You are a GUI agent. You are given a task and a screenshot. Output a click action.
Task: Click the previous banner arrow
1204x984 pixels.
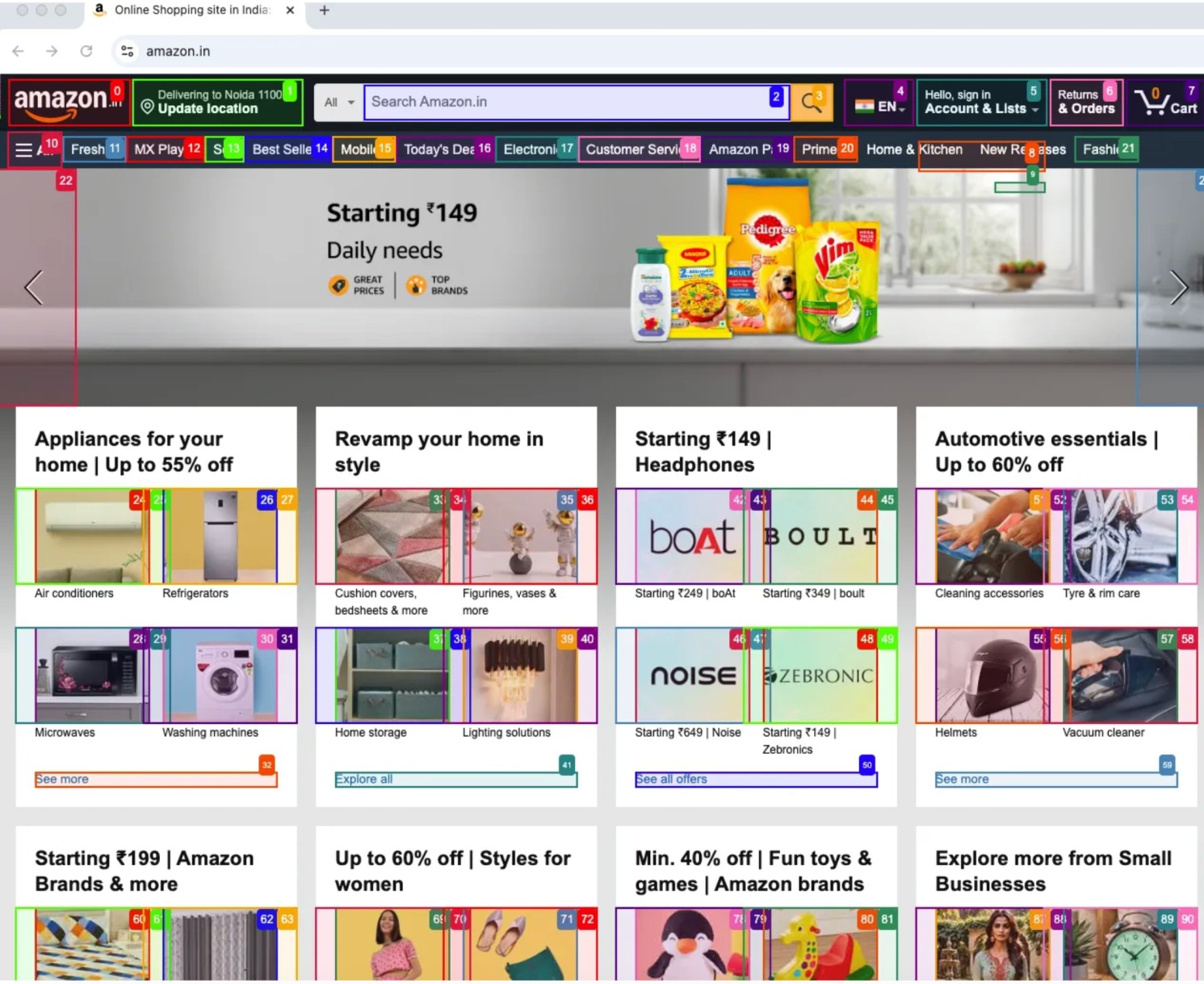coord(34,287)
